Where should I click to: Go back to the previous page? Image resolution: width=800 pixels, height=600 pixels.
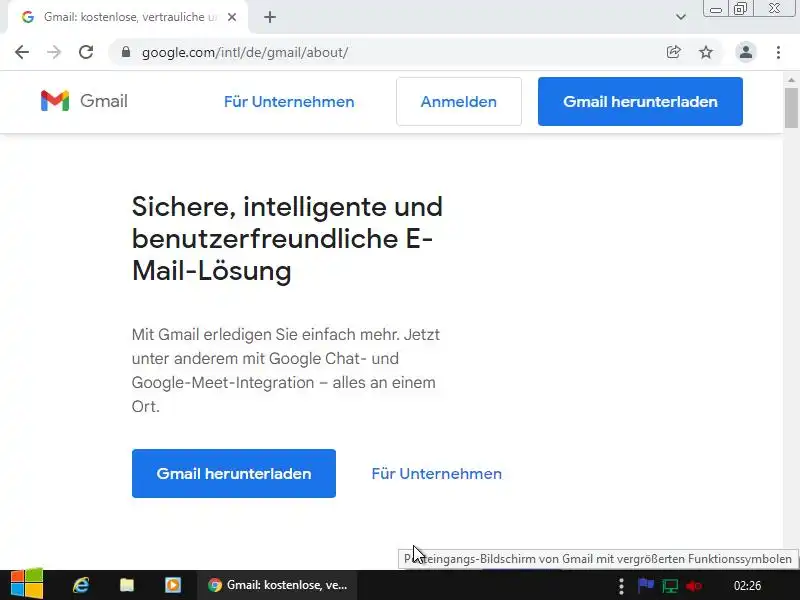coord(22,52)
